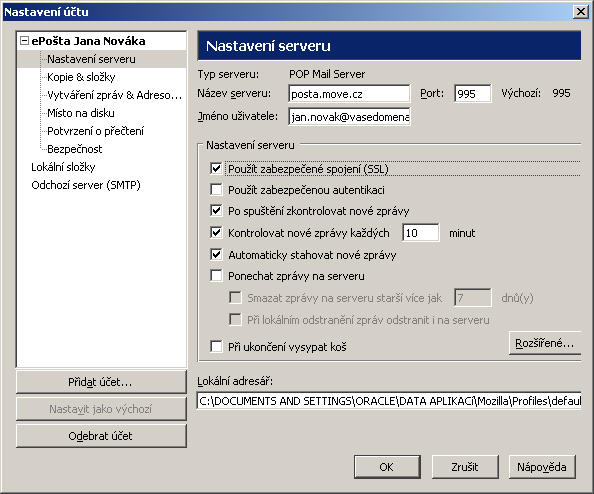
Task: Confirm the dialog with OK
Action: [387, 467]
